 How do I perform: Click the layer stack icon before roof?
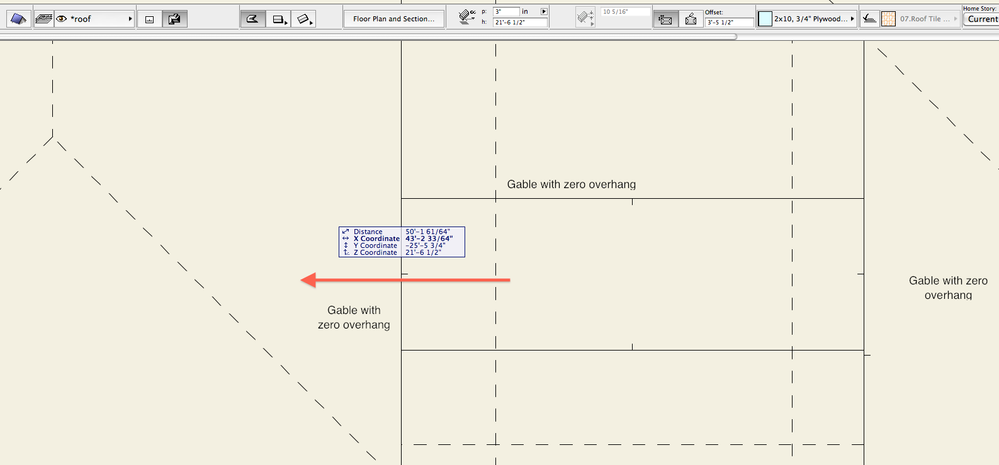coord(43,19)
